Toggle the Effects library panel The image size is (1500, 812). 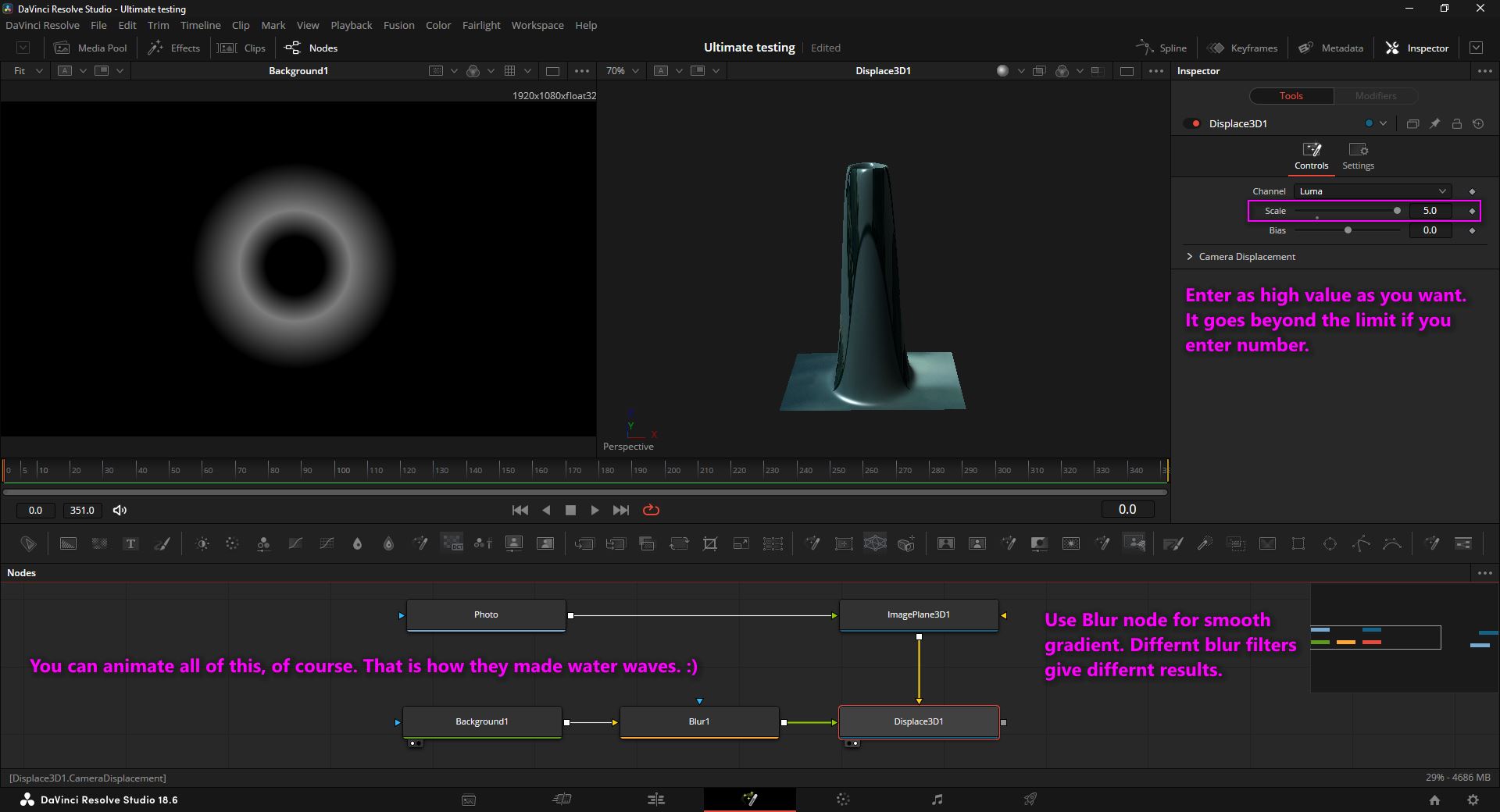[x=174, y=48]
